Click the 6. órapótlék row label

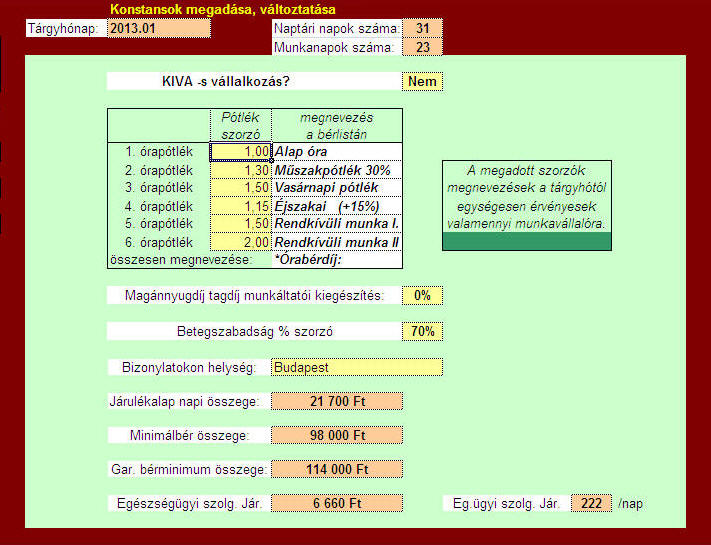coord(159,243)
